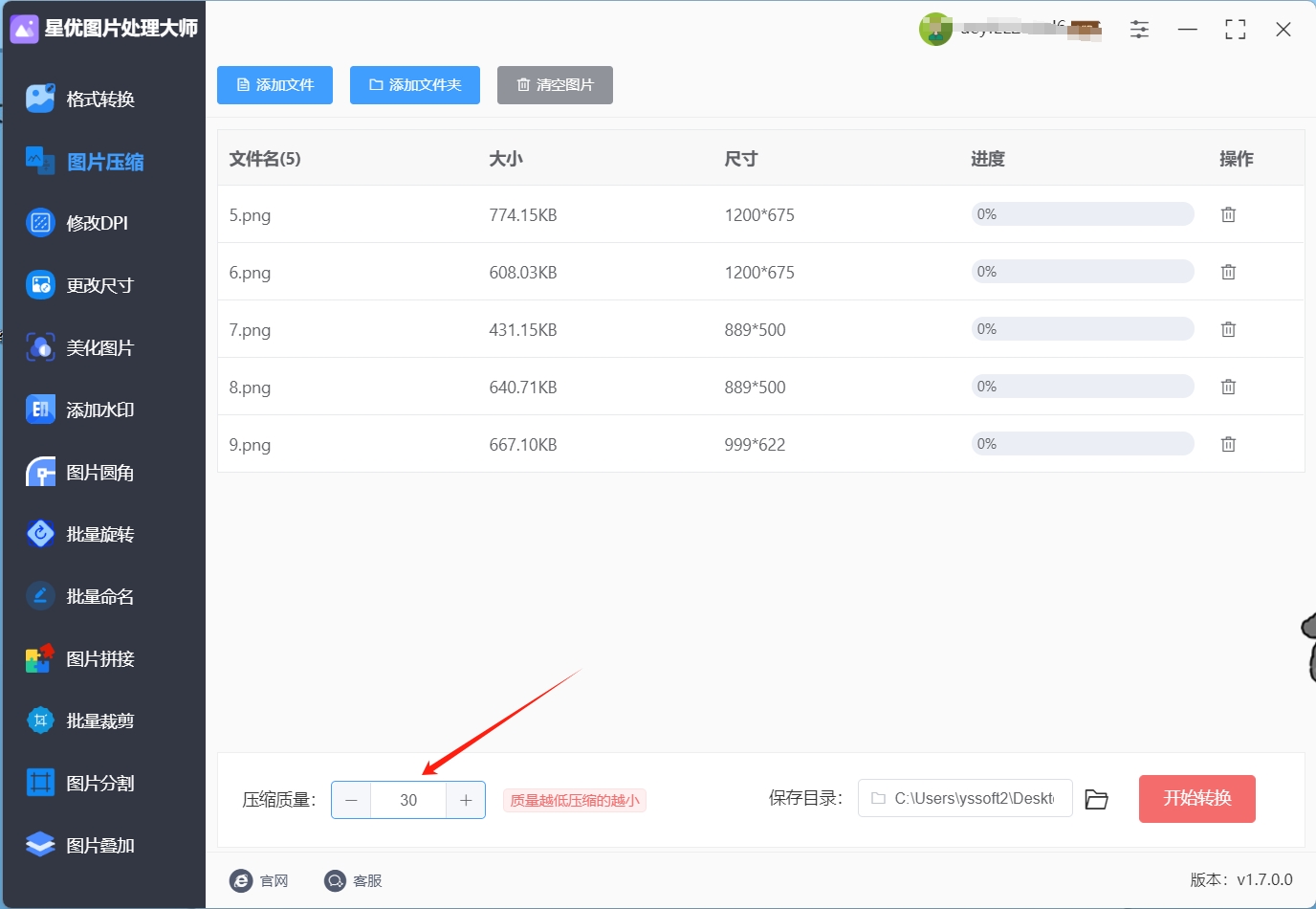Screen dimensions: 1316x909
Task: Click the 667.10KB size cell
Action: tap(523, 445)
